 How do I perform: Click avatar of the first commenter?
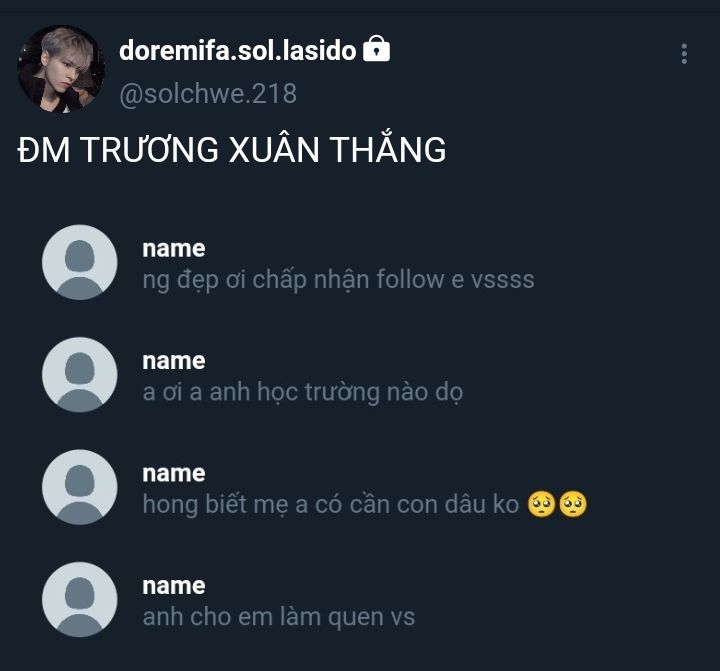(79, 262)
